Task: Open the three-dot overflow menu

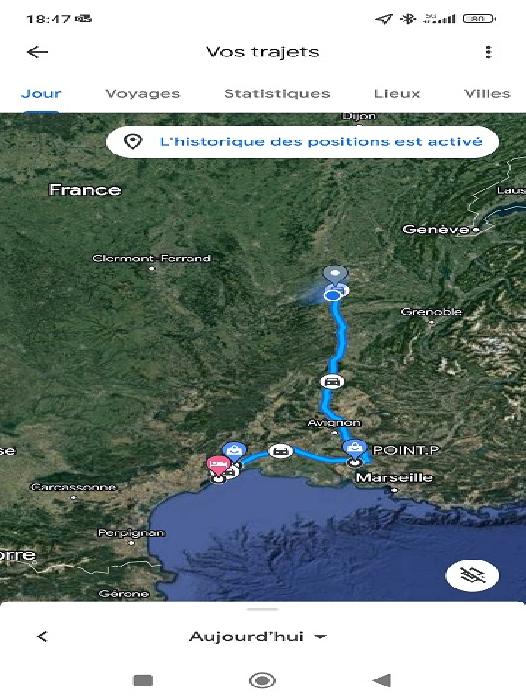Action: (488, 52)
